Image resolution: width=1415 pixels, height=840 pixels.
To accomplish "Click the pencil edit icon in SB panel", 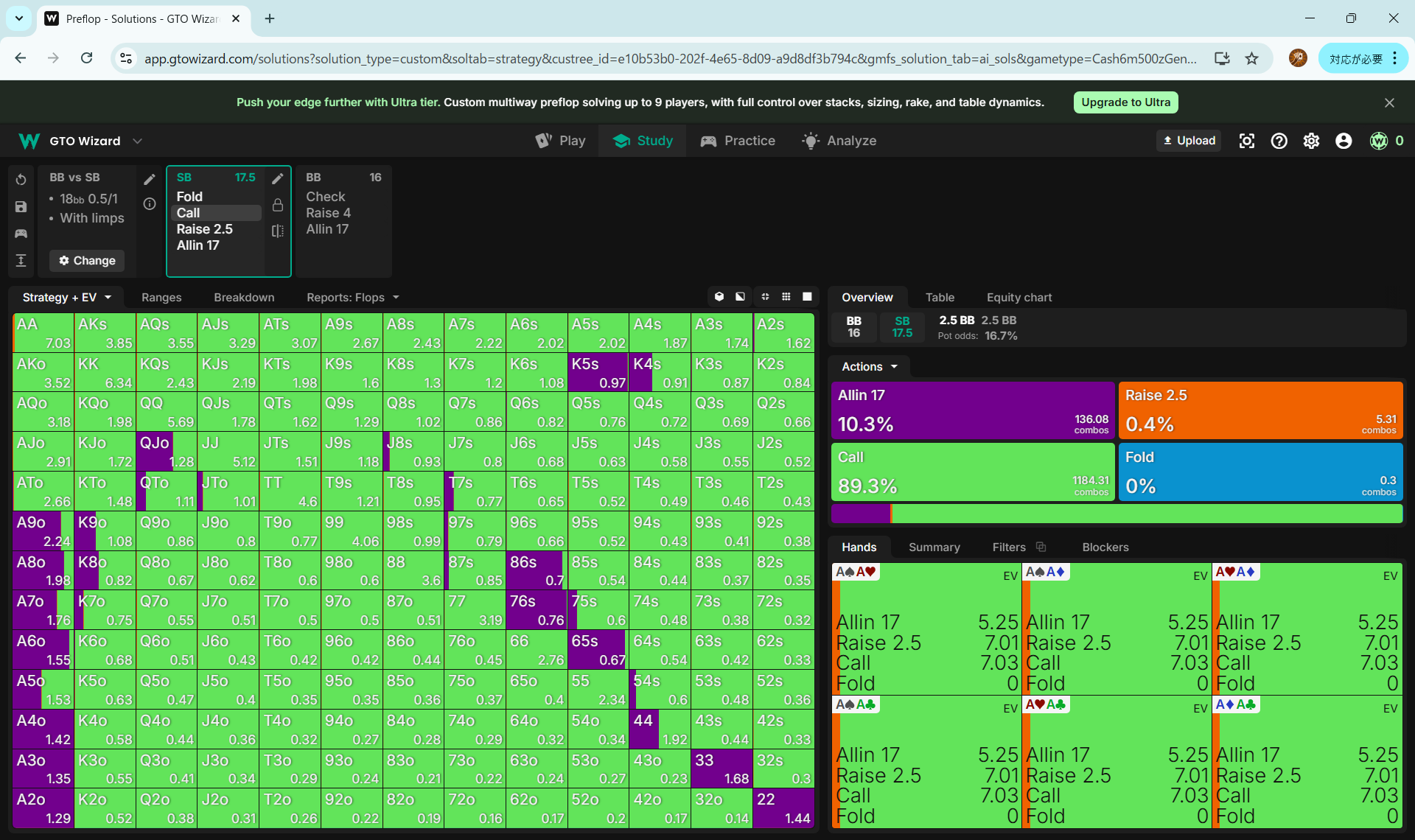I will click(x=278, y=178).
